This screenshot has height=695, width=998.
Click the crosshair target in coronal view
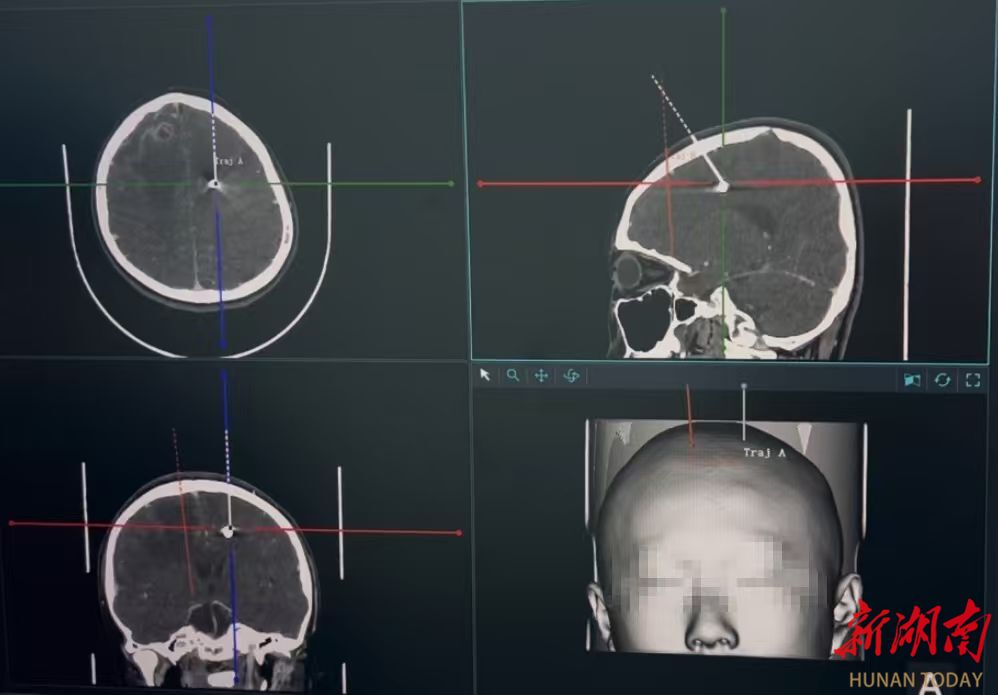228,531
